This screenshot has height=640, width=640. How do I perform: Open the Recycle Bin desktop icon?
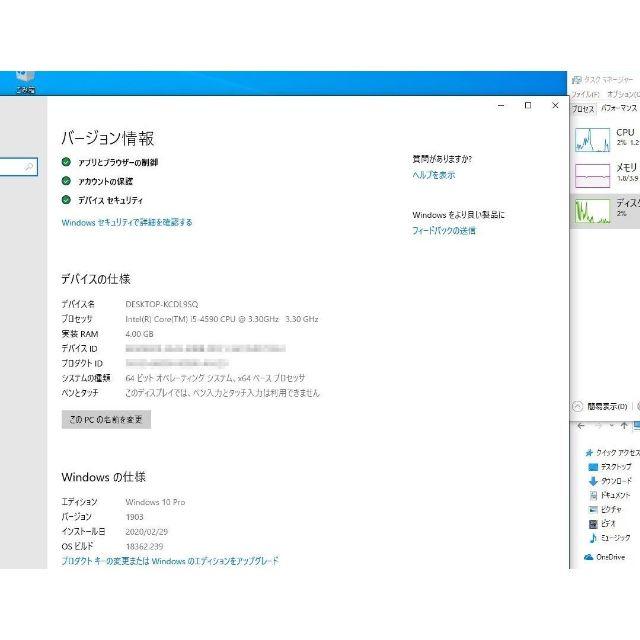[x=25, y=82]
